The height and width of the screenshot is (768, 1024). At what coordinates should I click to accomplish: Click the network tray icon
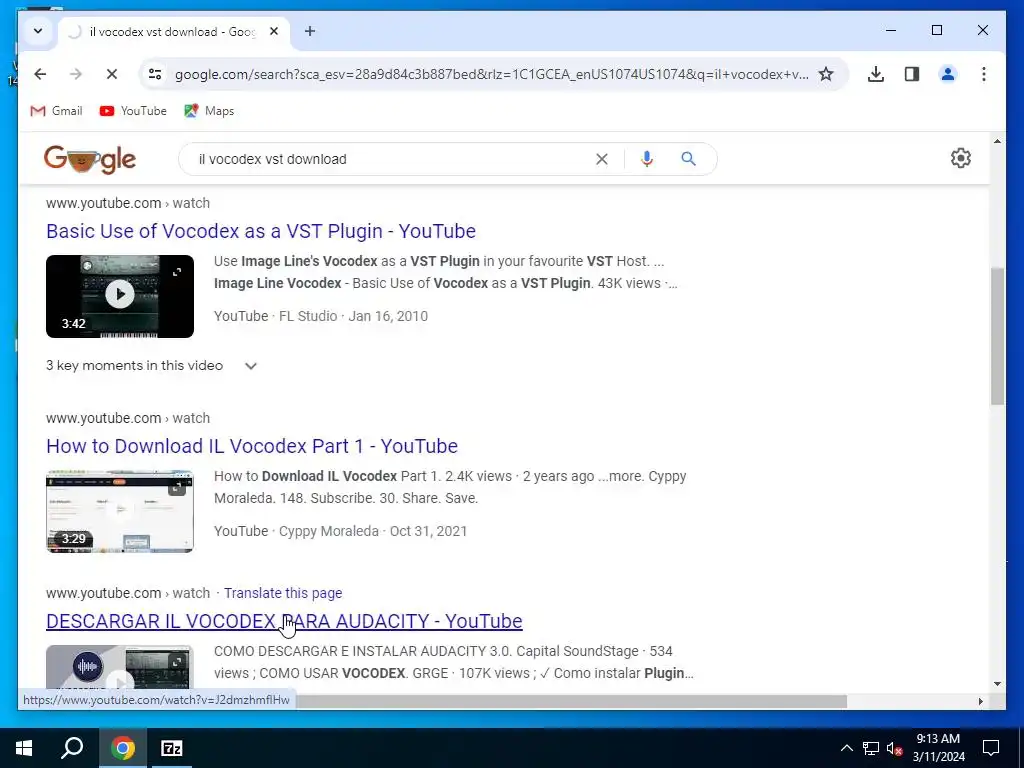coord(871,748)
